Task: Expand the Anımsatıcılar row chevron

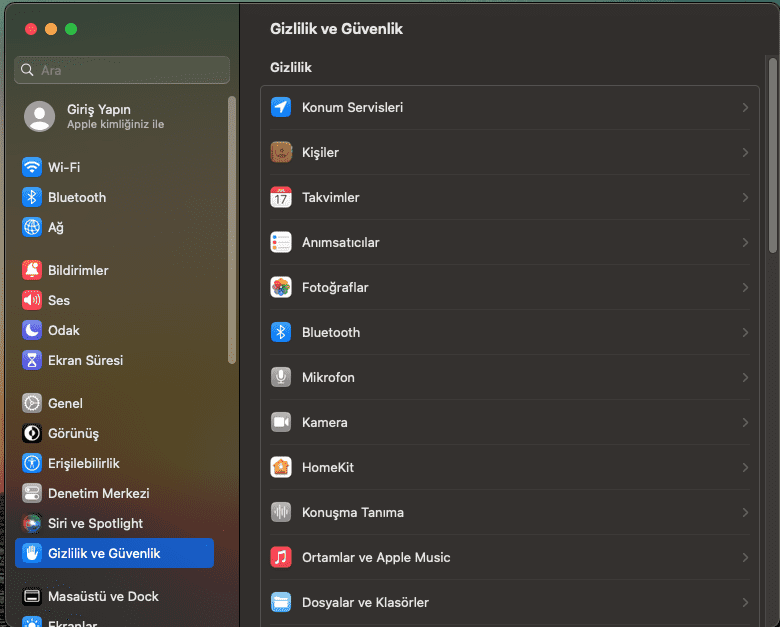Action: (x=745, y=242)
